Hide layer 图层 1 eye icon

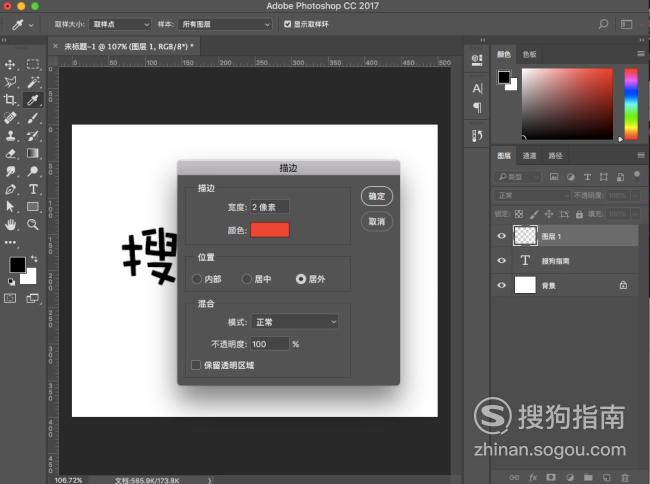[x=501, y=236]
